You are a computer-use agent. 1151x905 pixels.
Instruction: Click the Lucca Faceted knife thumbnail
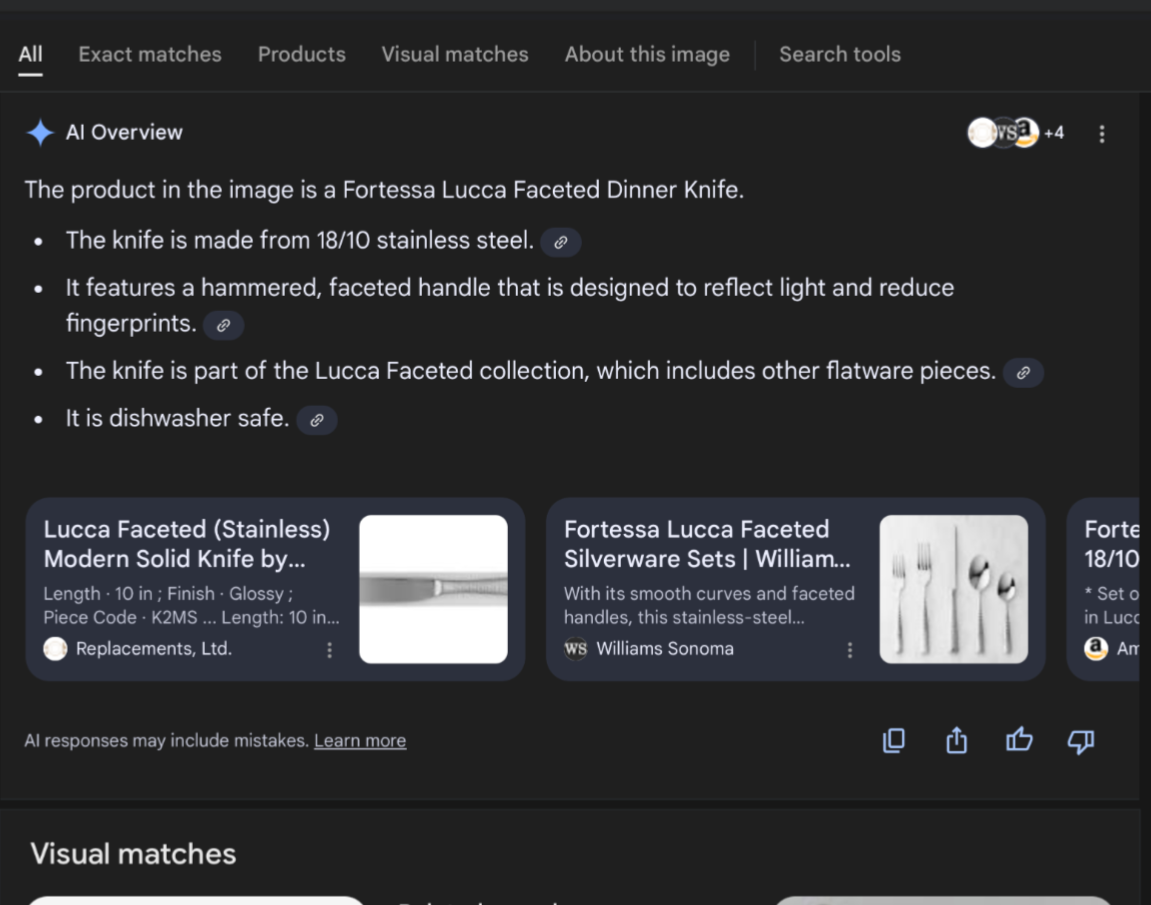pyautogui.click(x=433, y=589)
